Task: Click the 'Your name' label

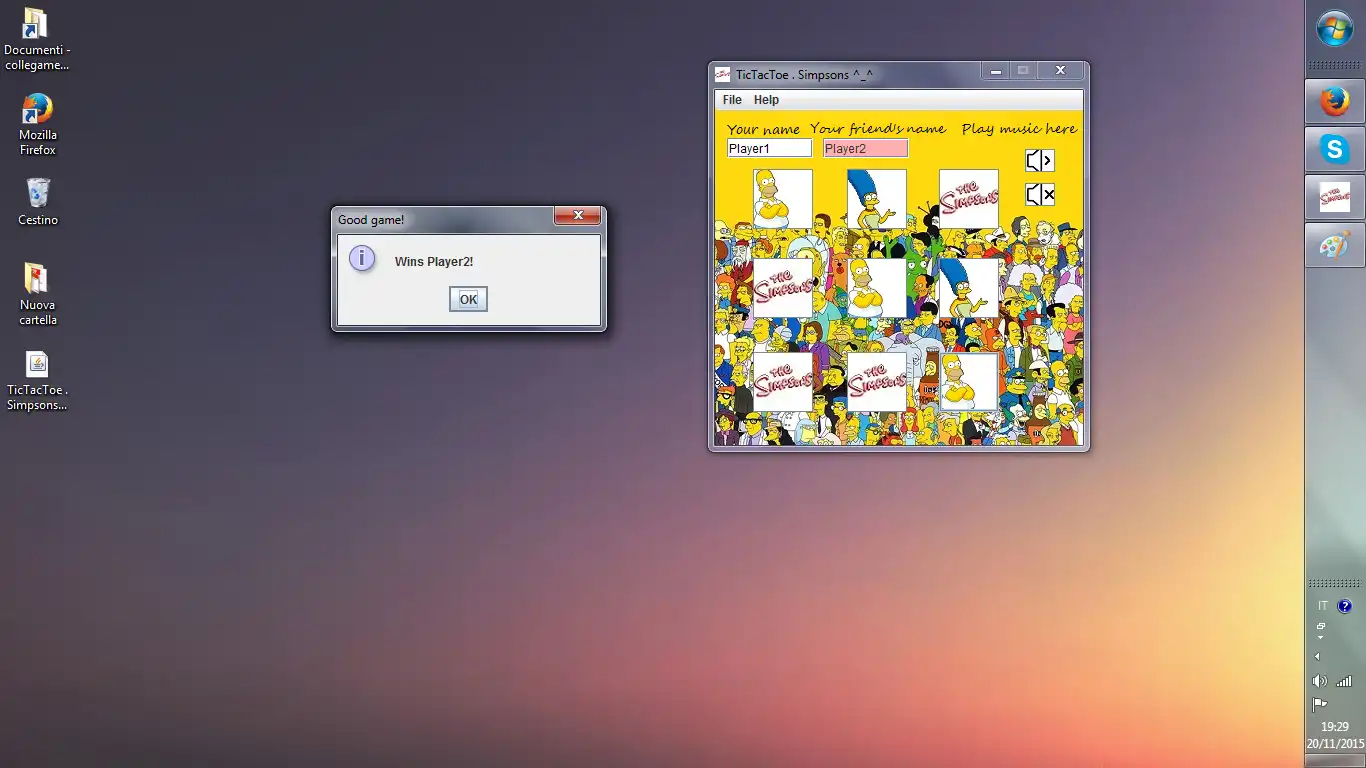Action: point(763,129)
